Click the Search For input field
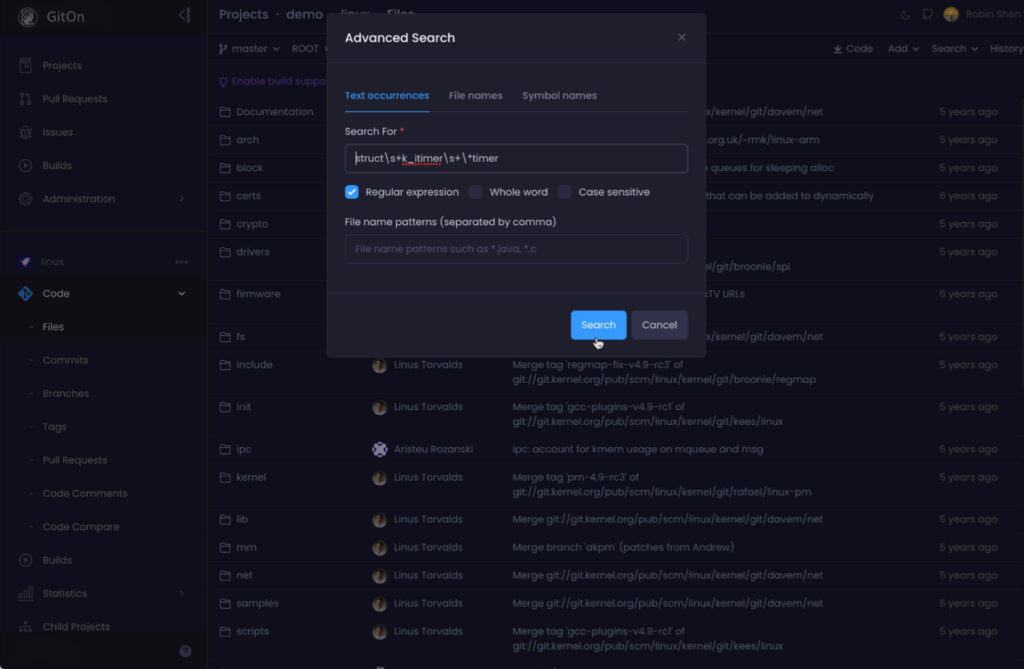This screenshot has height=669, width=1024. (516, 158)
